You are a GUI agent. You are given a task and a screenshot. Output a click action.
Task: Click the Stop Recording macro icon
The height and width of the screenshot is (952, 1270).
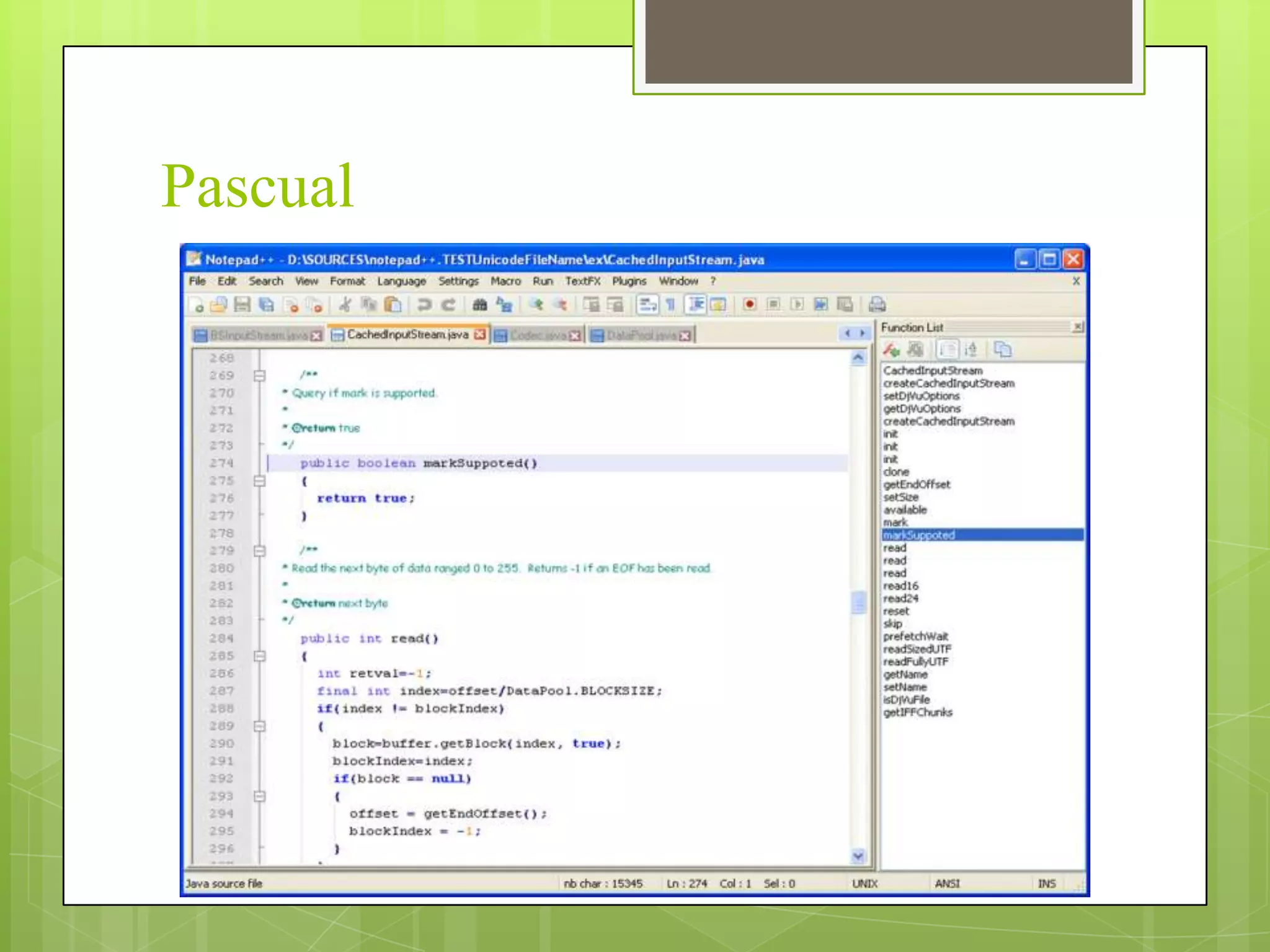click(773, 304)
